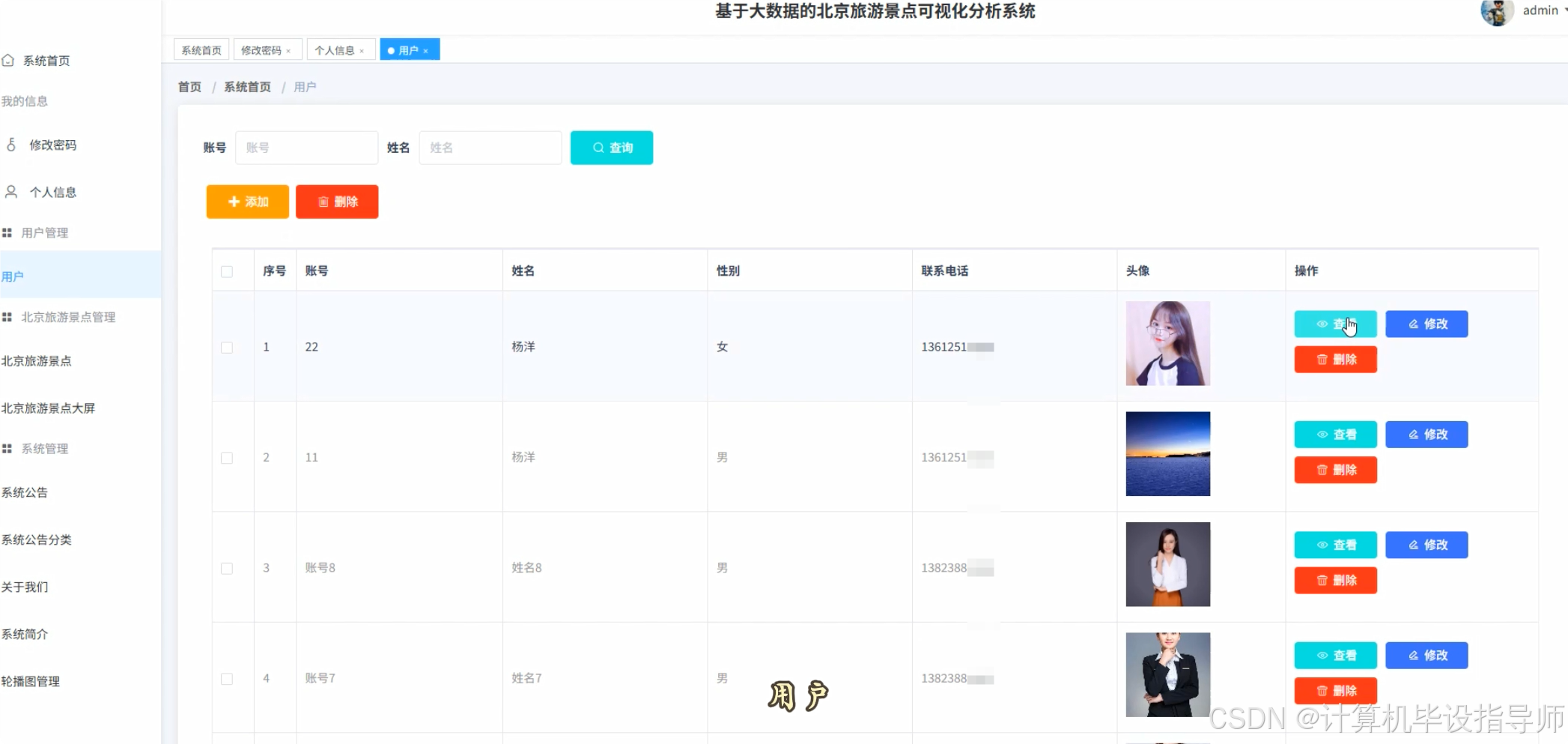This screenshot has width=1568, height=744.
Task: Click the trash icon on the red 删除 button
Action: (x=323, y=202)
